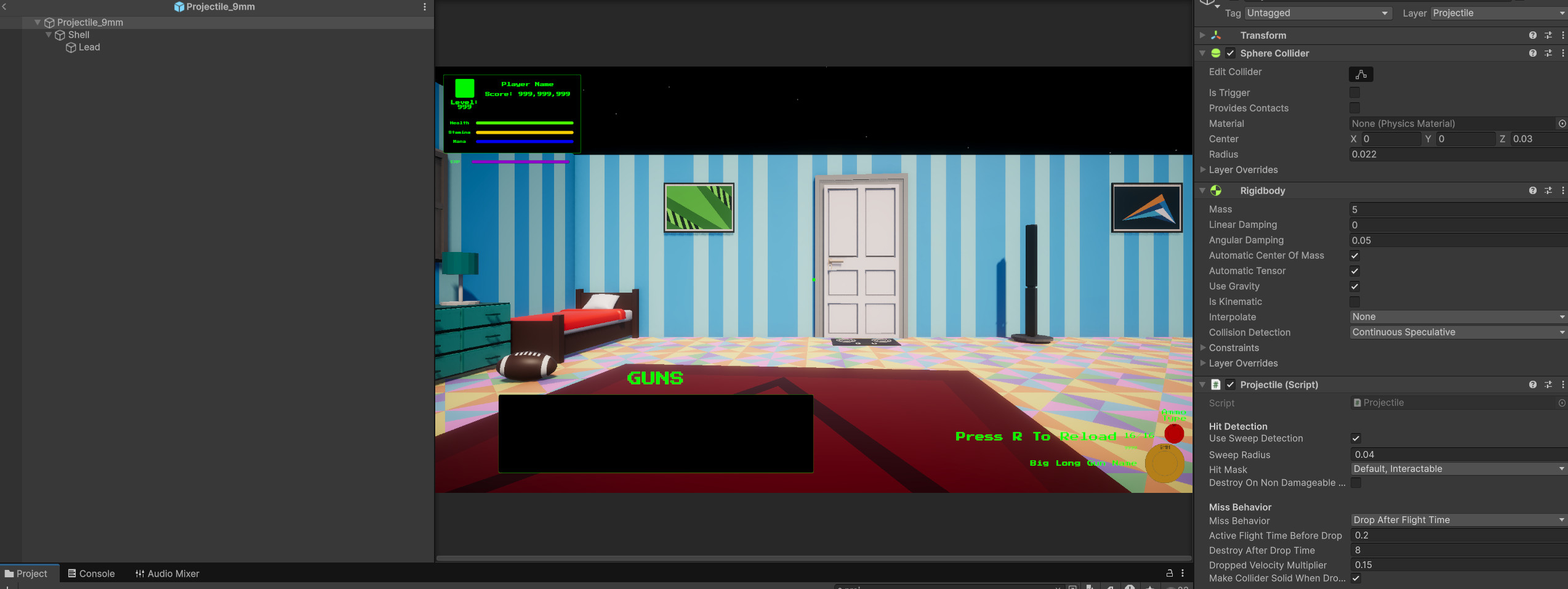The image size is (1568, 589).
Task: Disable the Sphere Collider component checkbox
Action: [x=1230, y=53]
